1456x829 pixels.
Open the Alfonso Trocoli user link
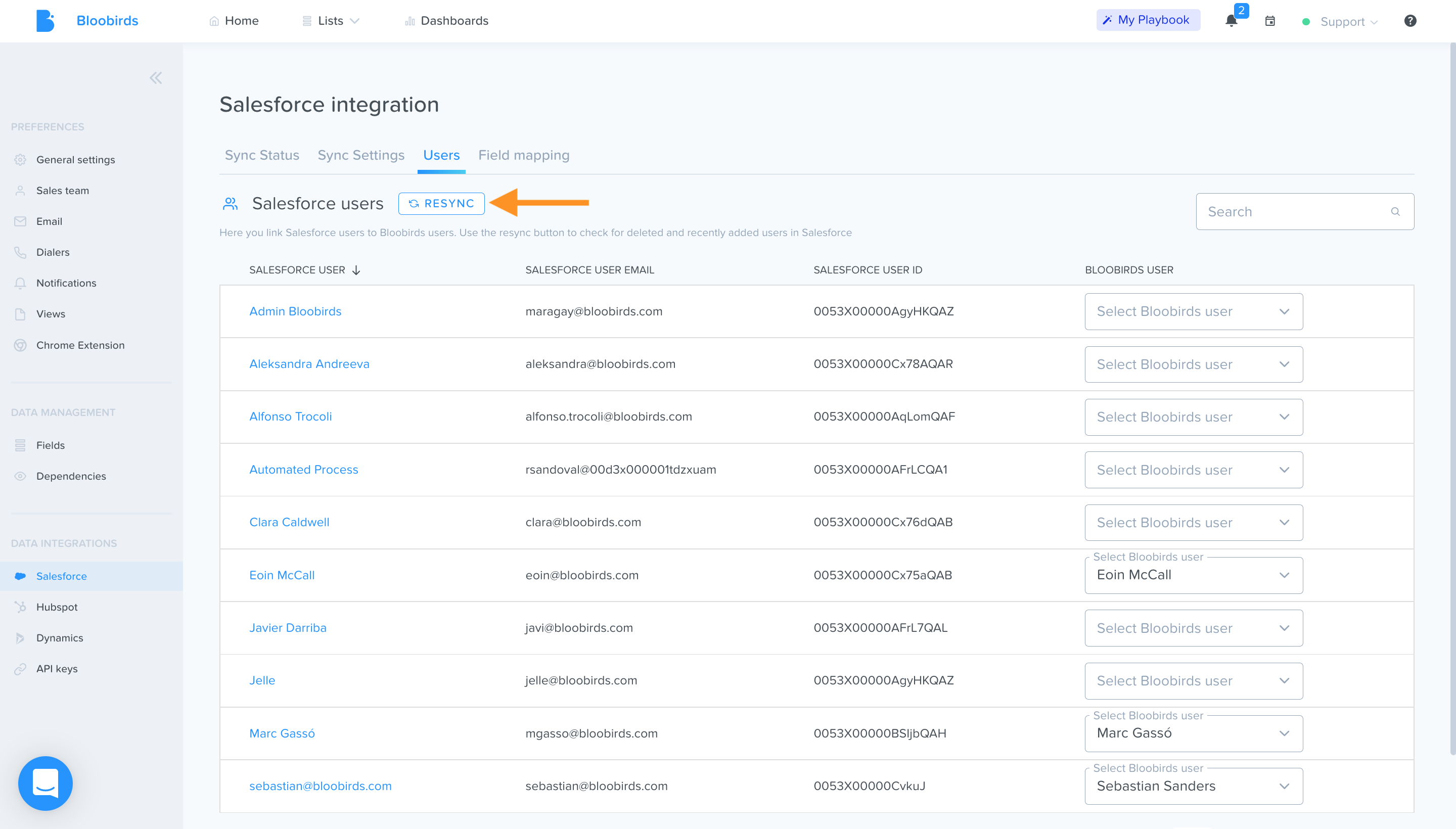pyautogui.click(x=290, y=417)
